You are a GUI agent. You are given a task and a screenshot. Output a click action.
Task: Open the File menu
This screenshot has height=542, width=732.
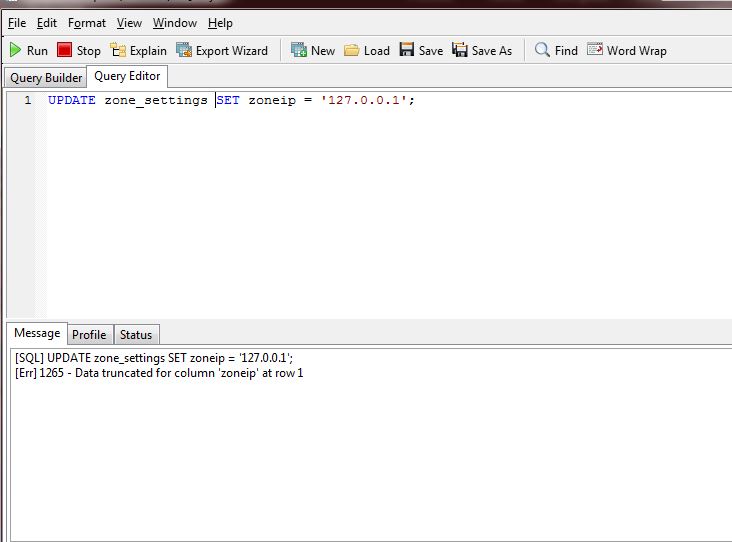click(17, 23)
